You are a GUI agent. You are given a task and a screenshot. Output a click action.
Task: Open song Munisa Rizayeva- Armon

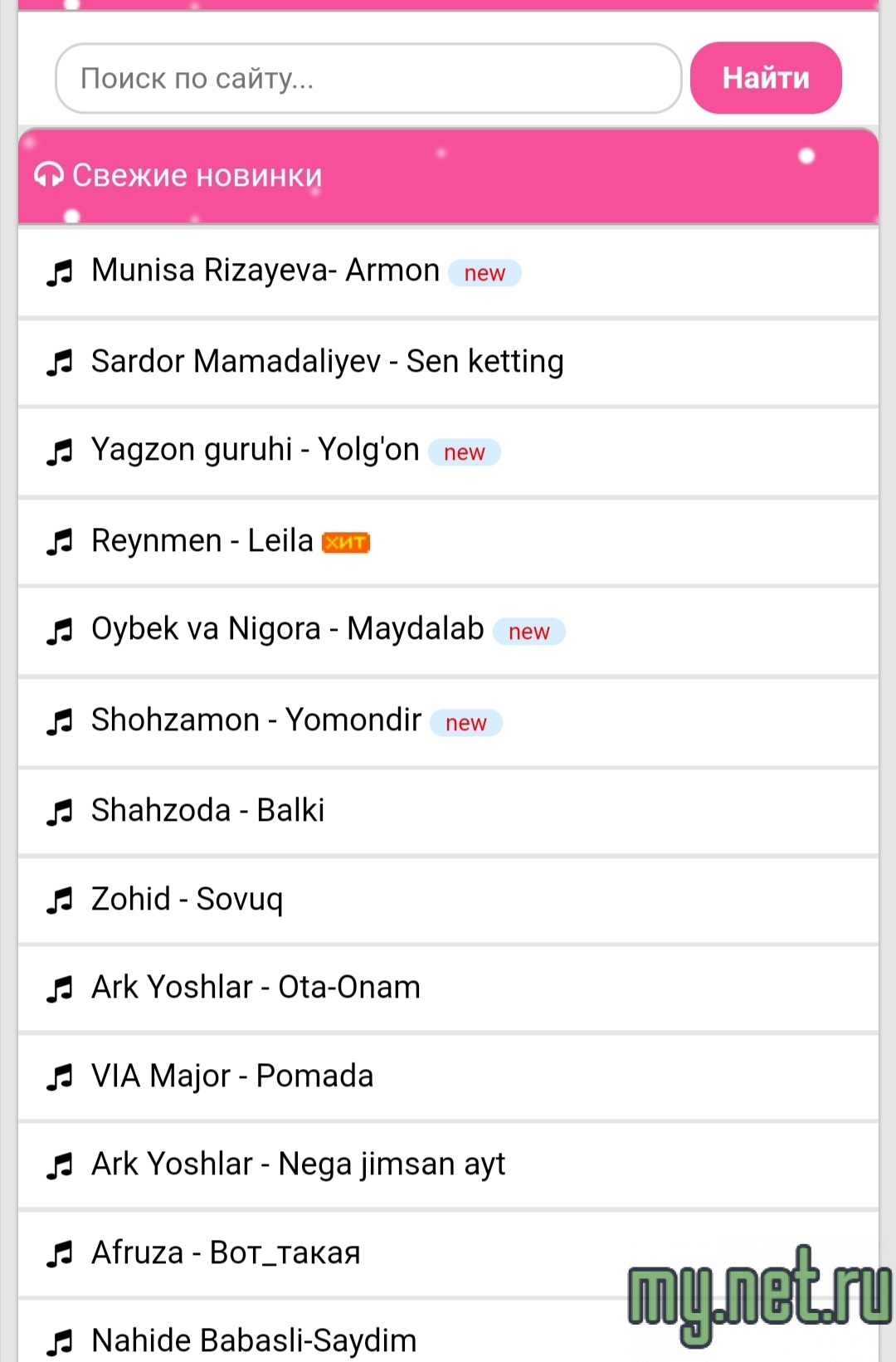(265, 271)
